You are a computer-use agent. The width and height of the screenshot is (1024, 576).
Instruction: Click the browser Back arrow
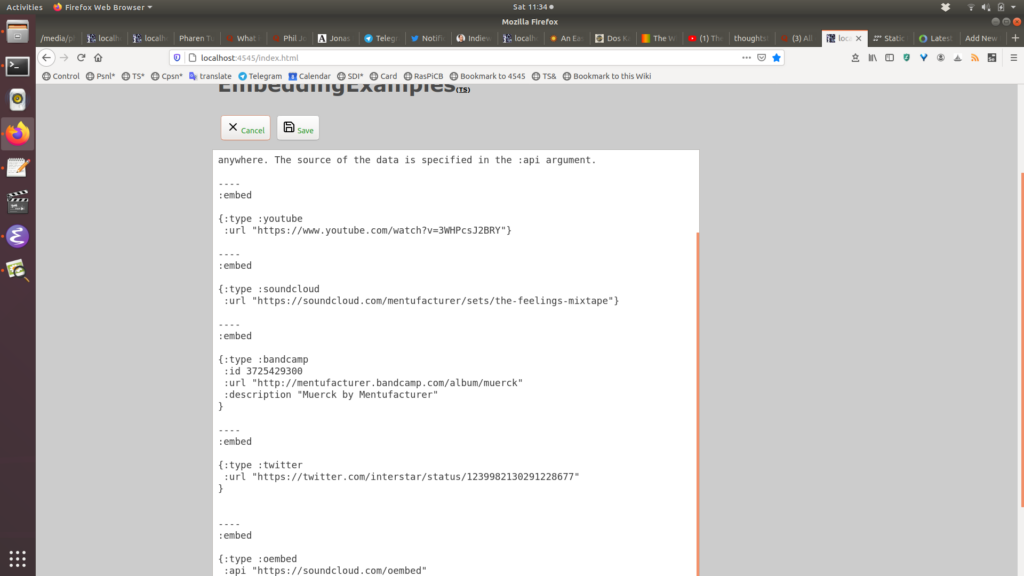pyautogui.click(x=46, y=57)
